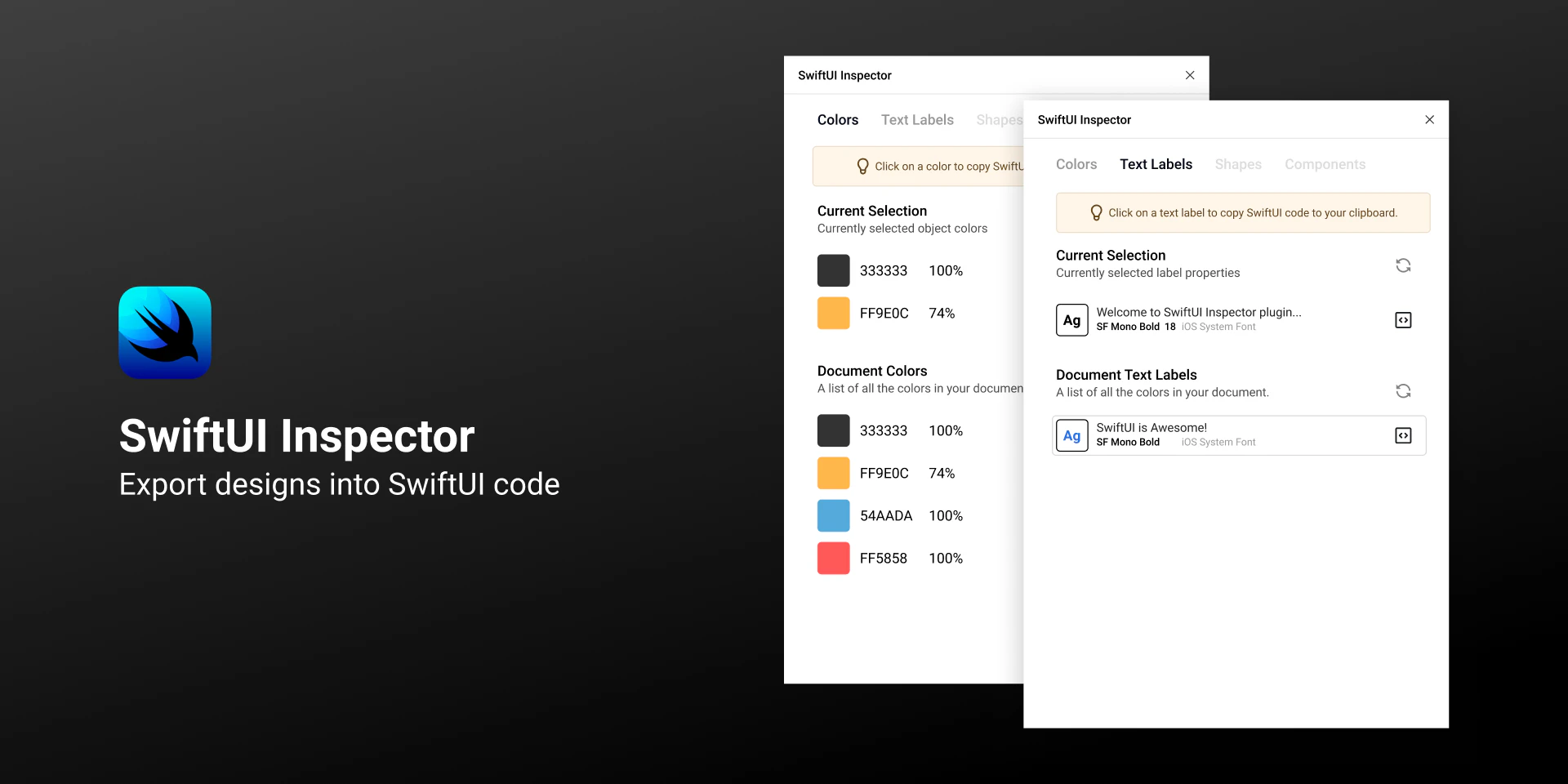
Task: Select the Colors tab in front window
Action: 1076,164
